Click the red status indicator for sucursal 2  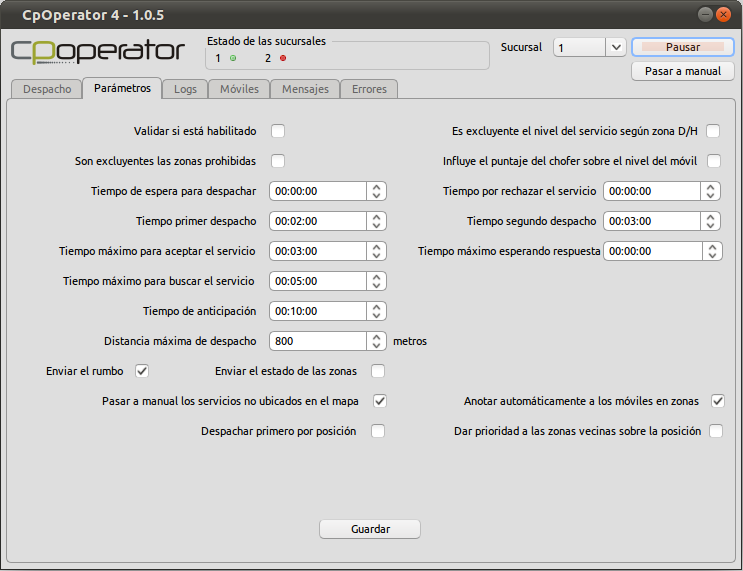pyautogui.click(x=283, y=58)
